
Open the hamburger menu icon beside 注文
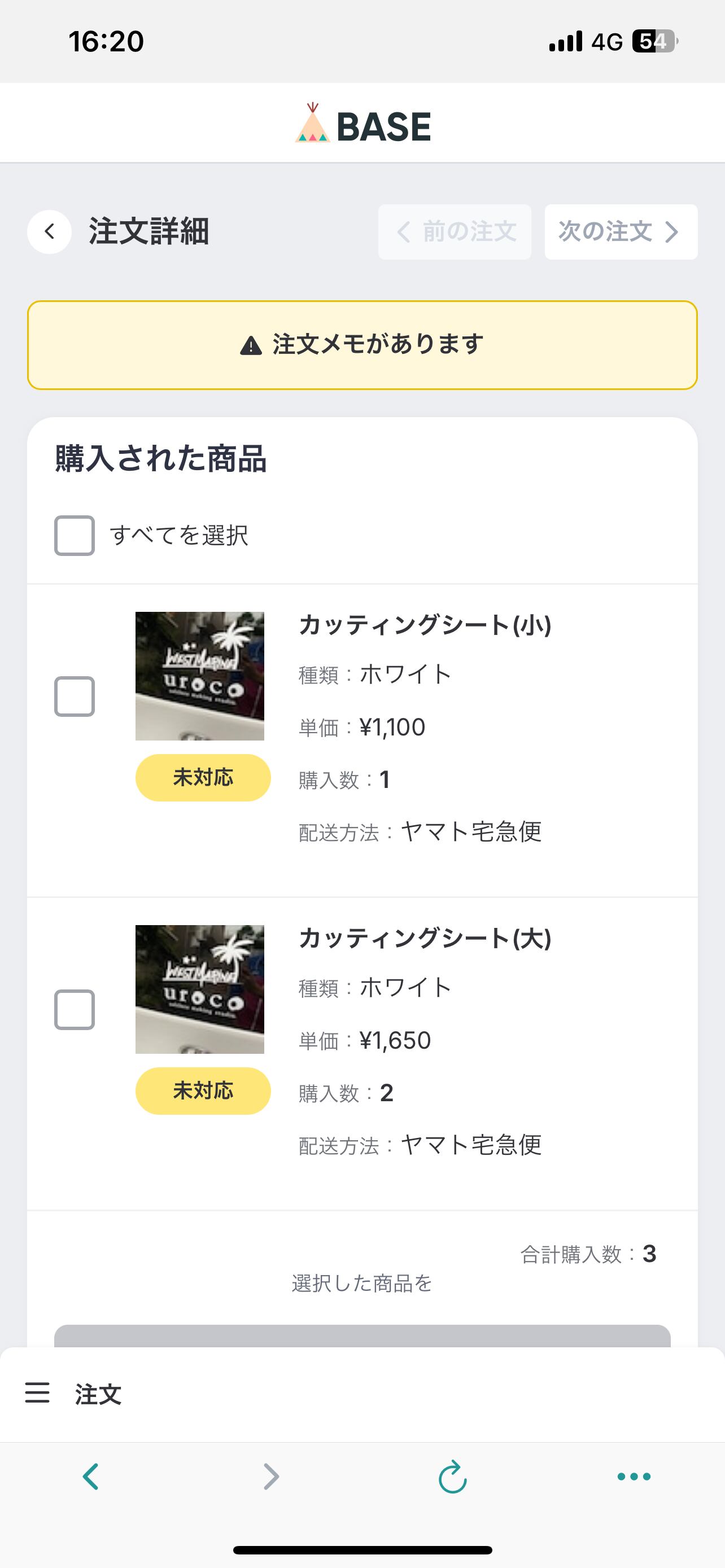37,1392
